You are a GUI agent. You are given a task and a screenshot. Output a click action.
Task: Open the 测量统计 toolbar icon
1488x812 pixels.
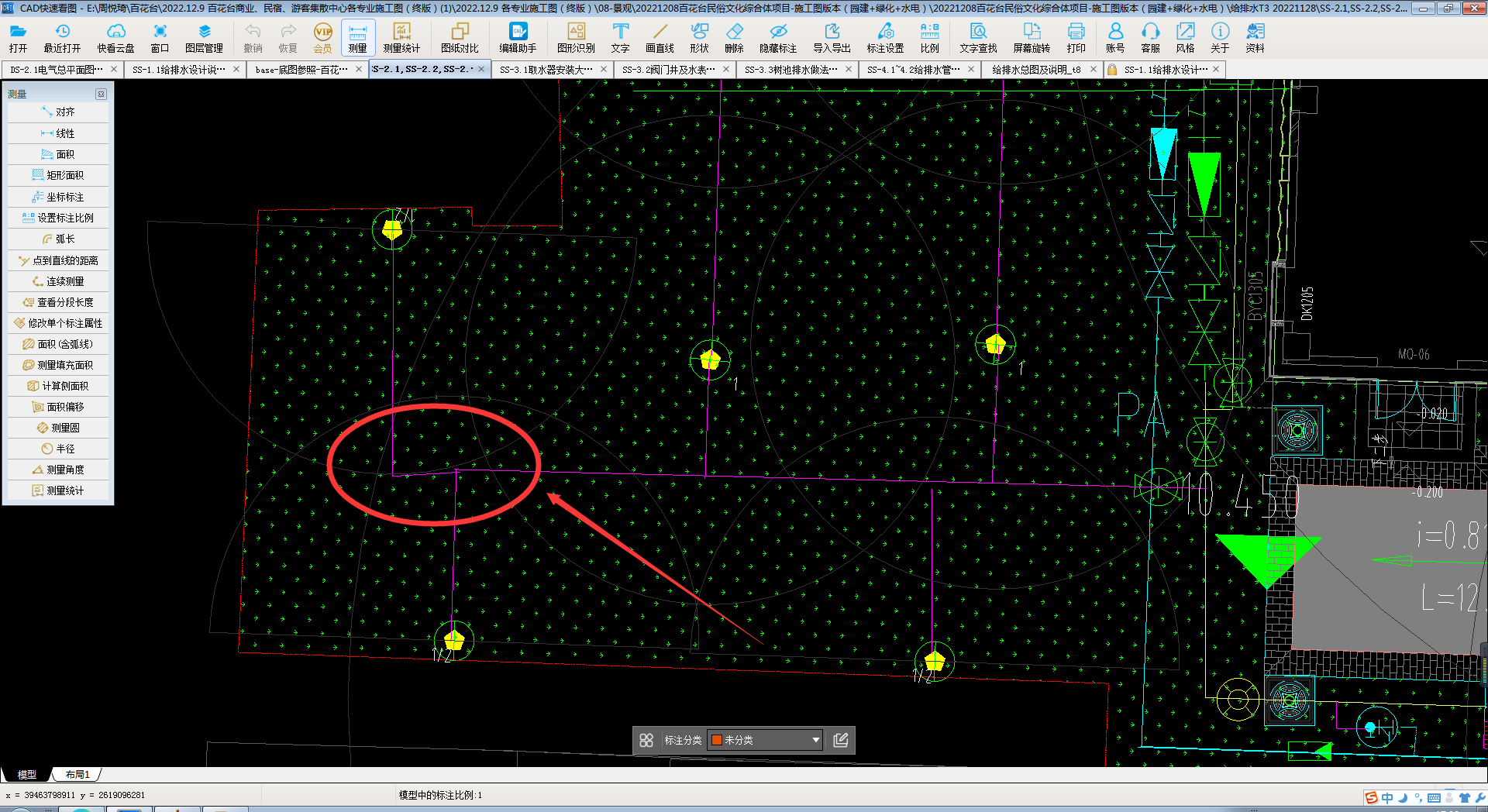(401, 38)
